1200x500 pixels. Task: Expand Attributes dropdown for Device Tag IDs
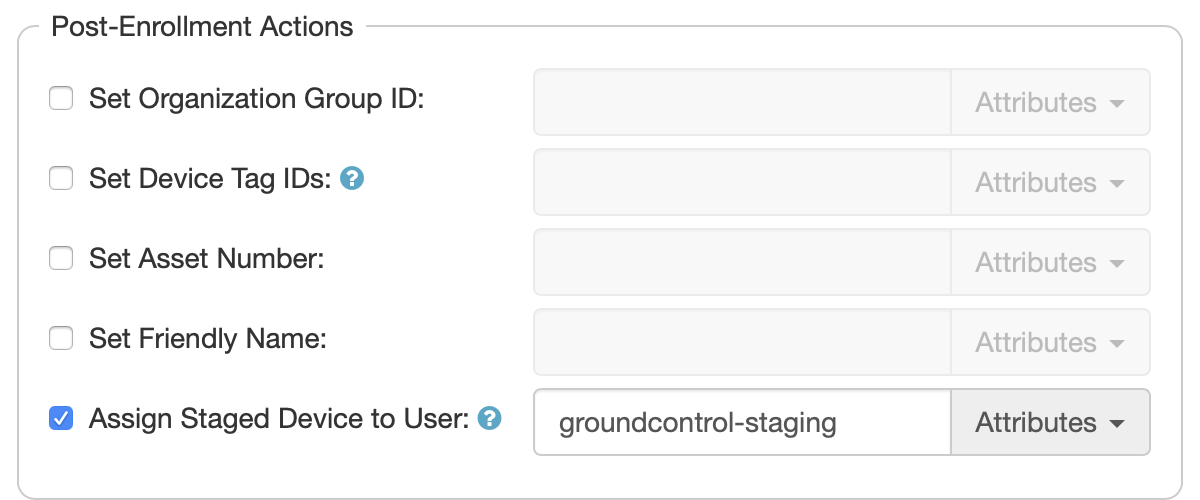coord(1050,182)
